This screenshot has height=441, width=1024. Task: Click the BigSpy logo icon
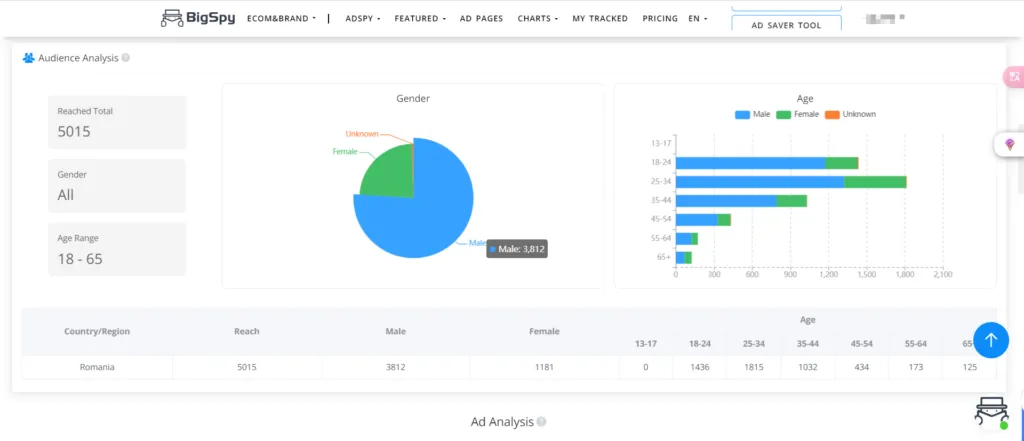point(173,18)
